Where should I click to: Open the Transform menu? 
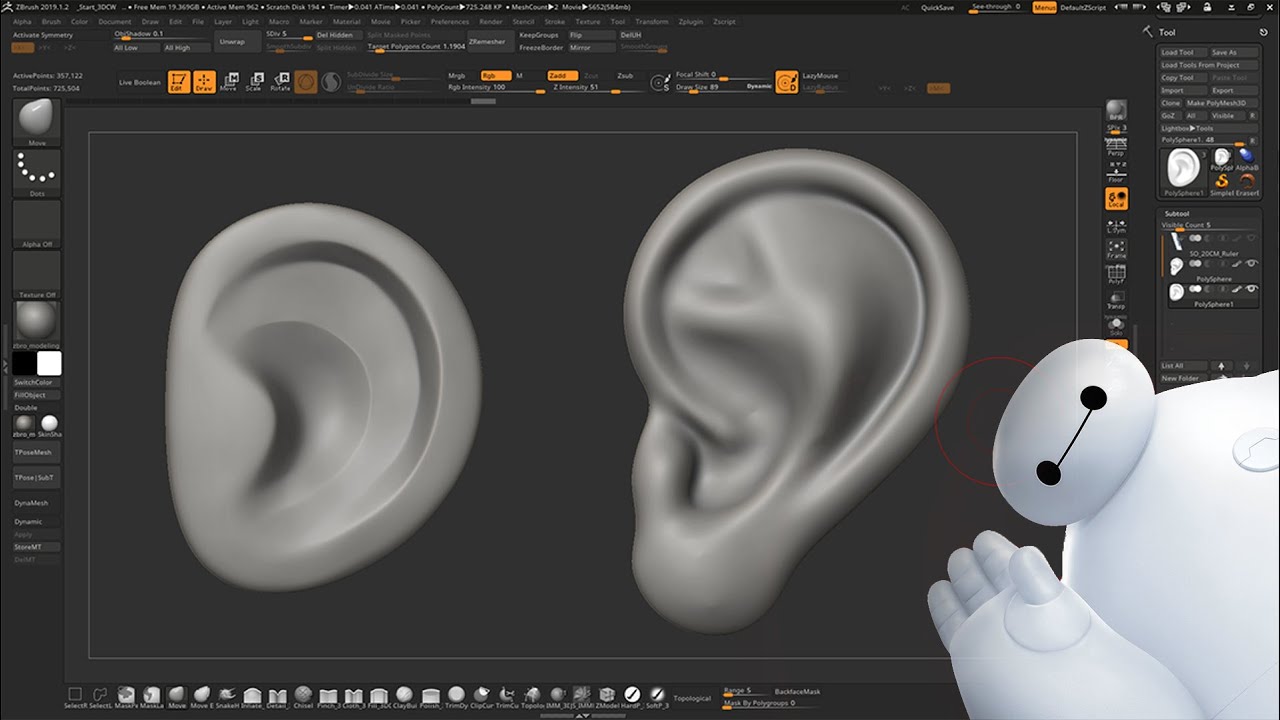click(652, 21)
